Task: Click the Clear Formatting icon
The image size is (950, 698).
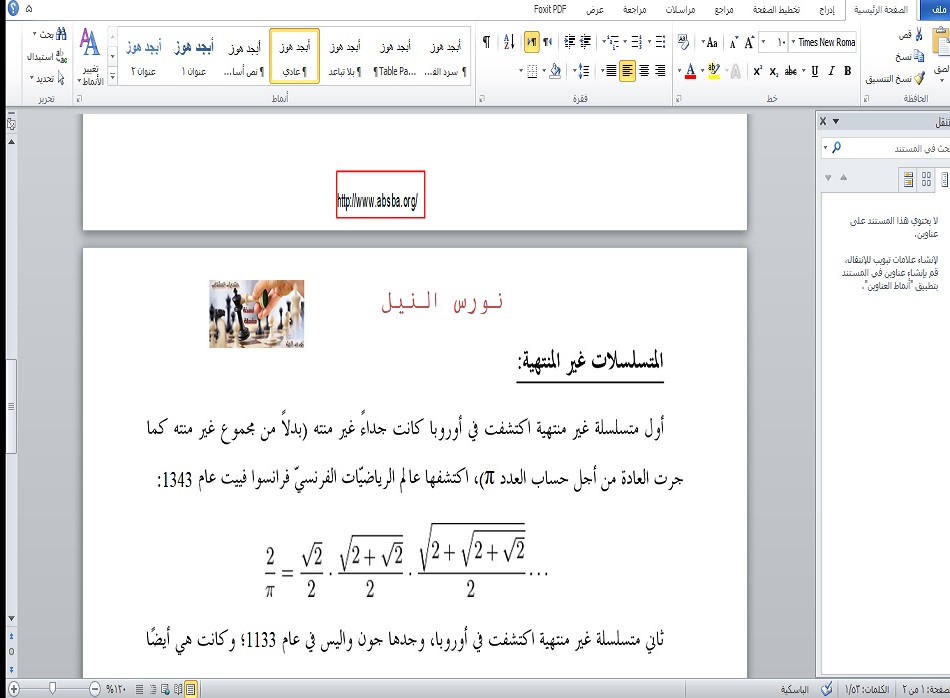Action: pos(683,42)
